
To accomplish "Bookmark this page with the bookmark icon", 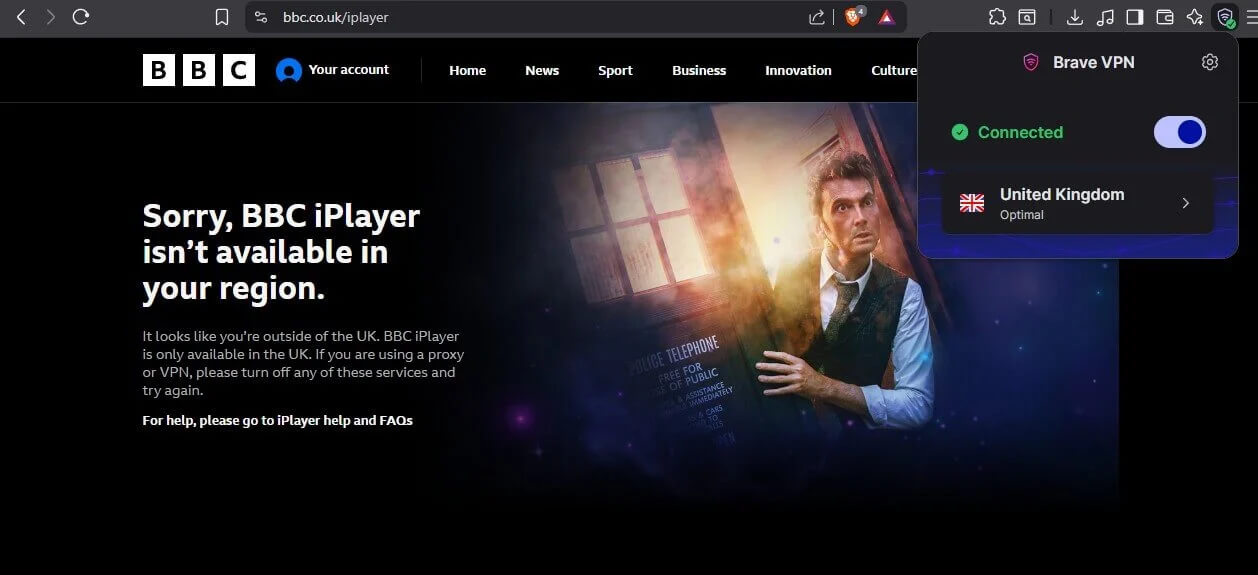I will pyautogui.click(x=222, y=17).
